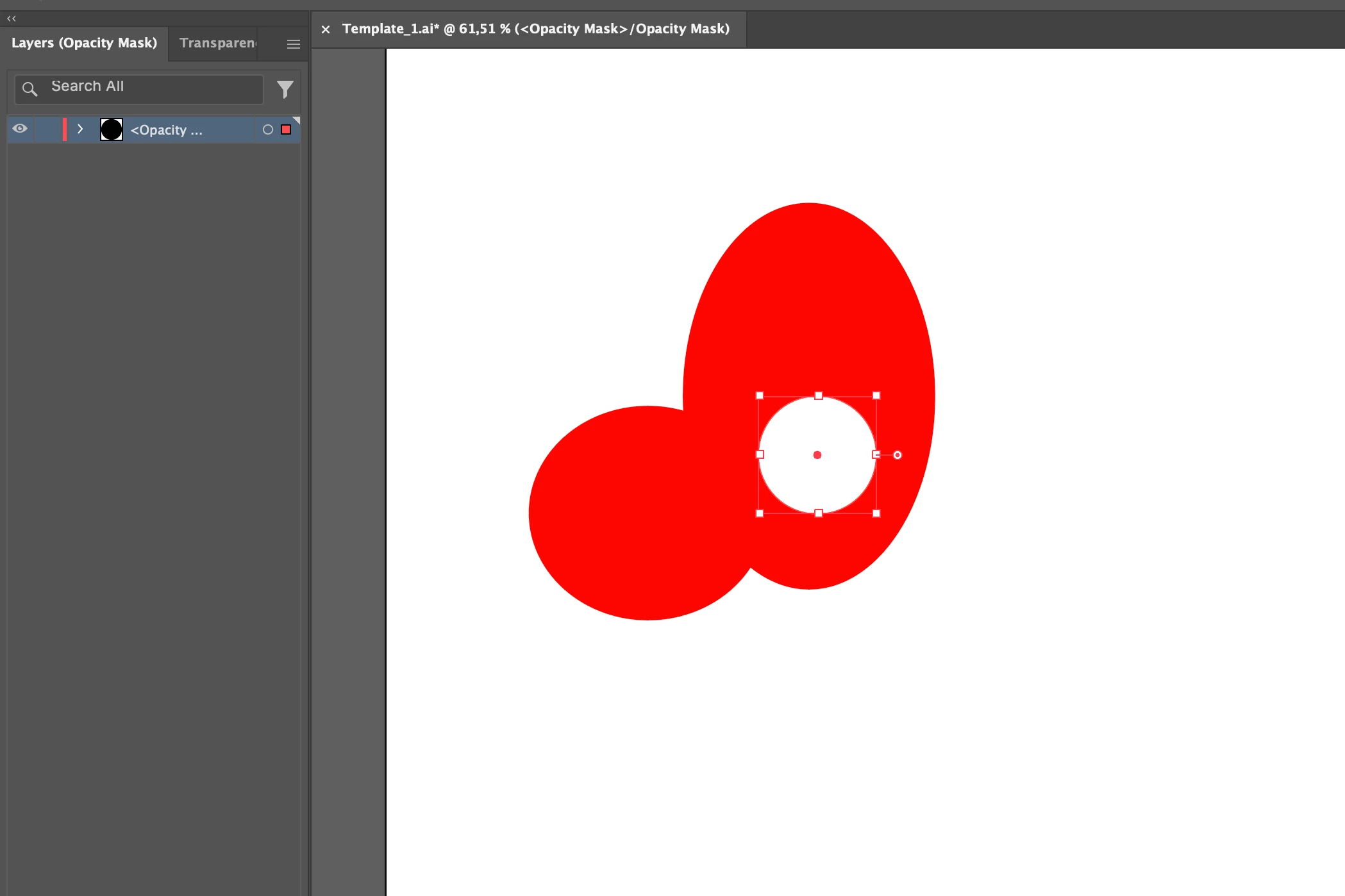Close the Template_1.ai document tab
Image resolution: width=1345 pixels, height=896 pixels.
tap(326, 29)
